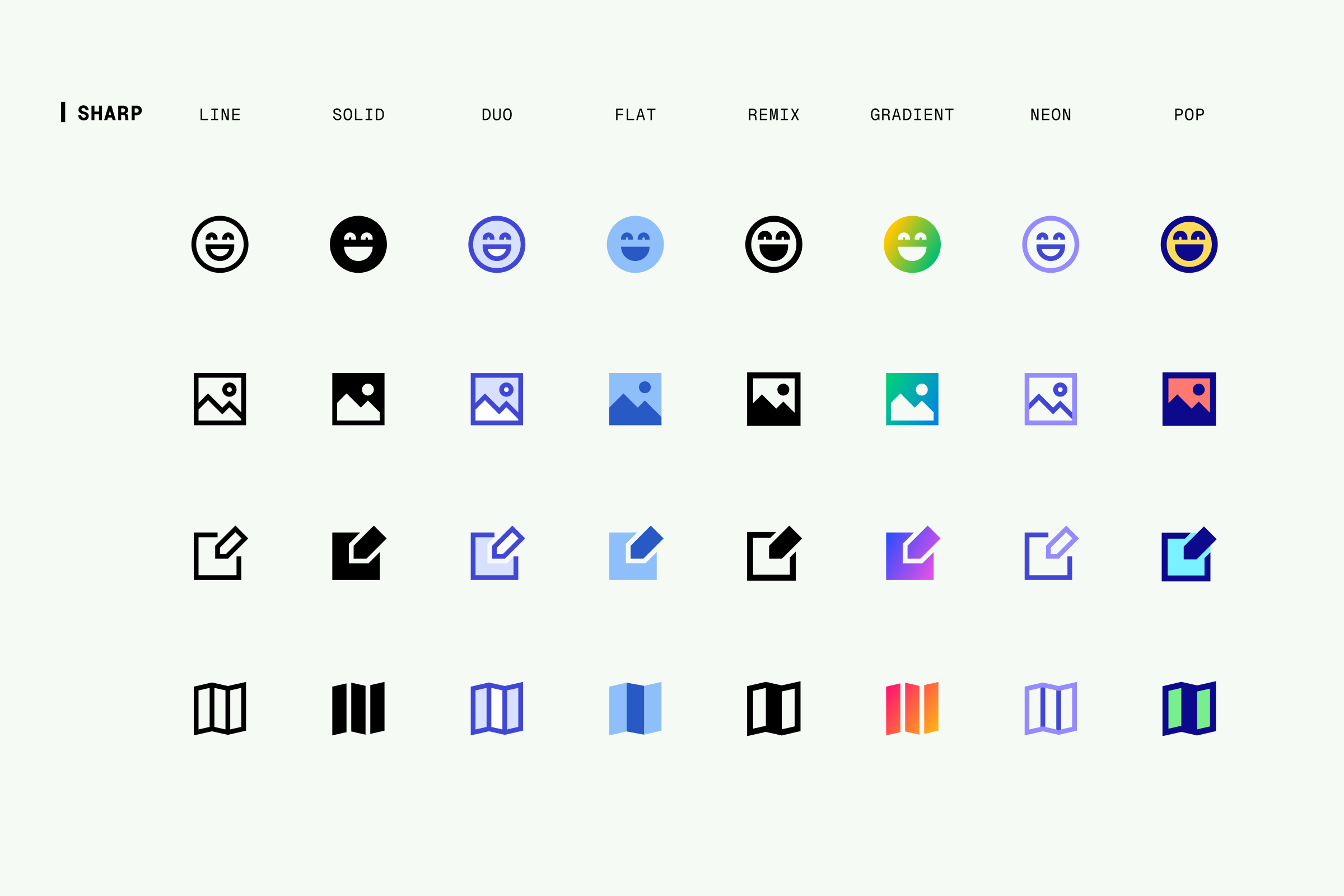Click the Gradient style smiley face icon
The image size is (1344, 896).
[912, 245]
